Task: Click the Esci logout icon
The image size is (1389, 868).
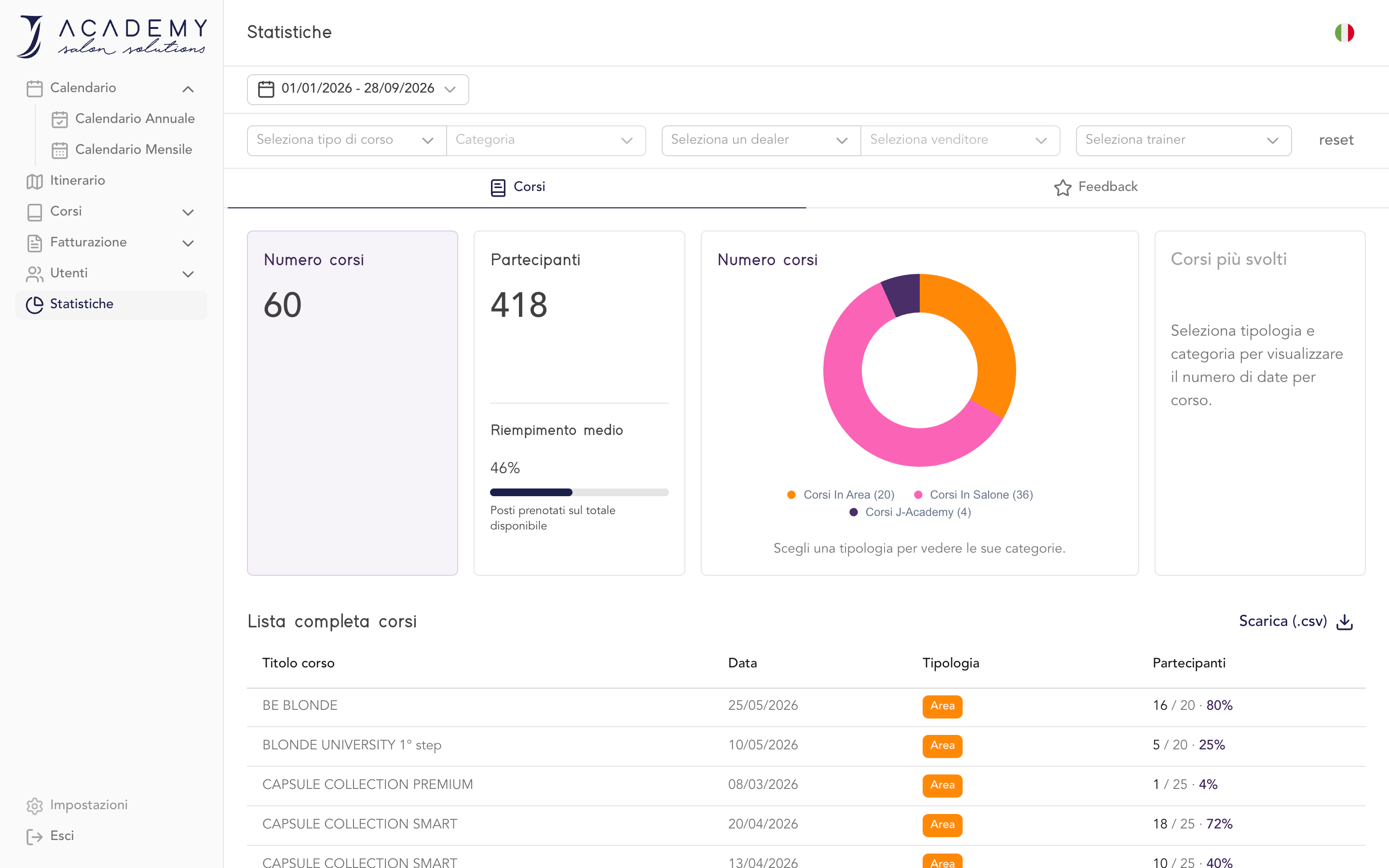Action: 34,837
